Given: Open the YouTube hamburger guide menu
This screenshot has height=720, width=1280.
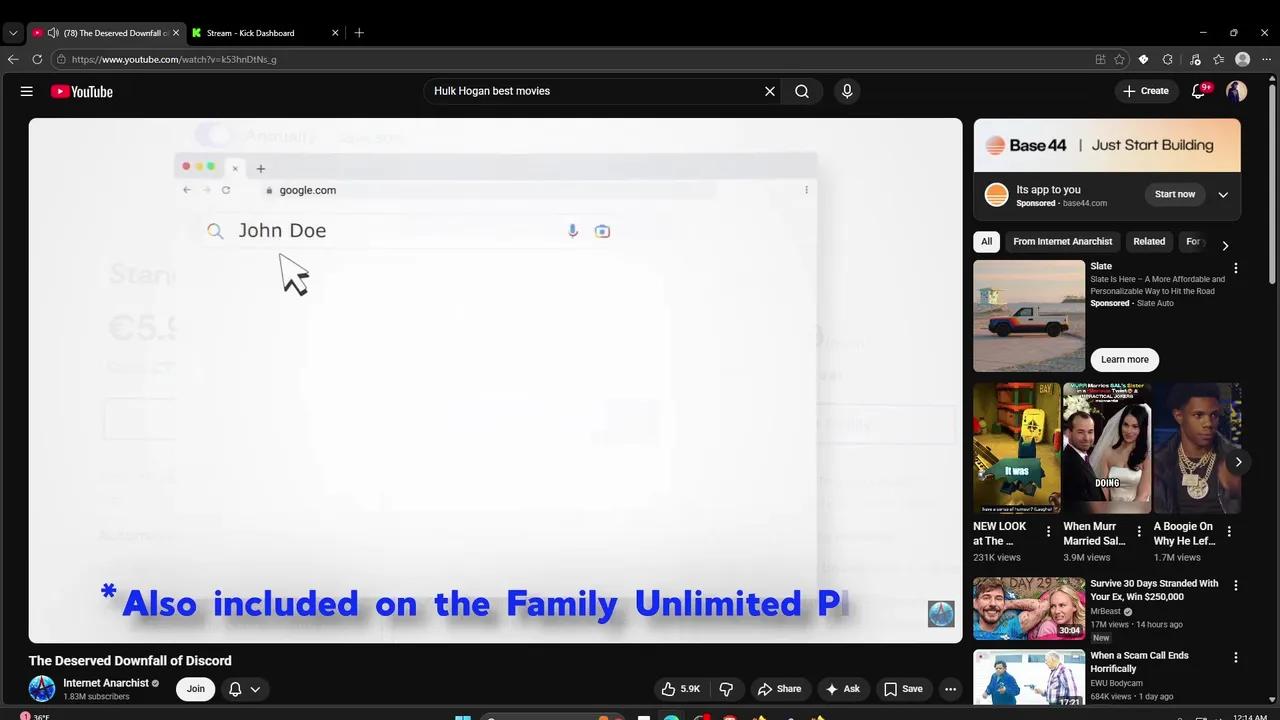Looking at the screenshot, I should pos(27,91).
